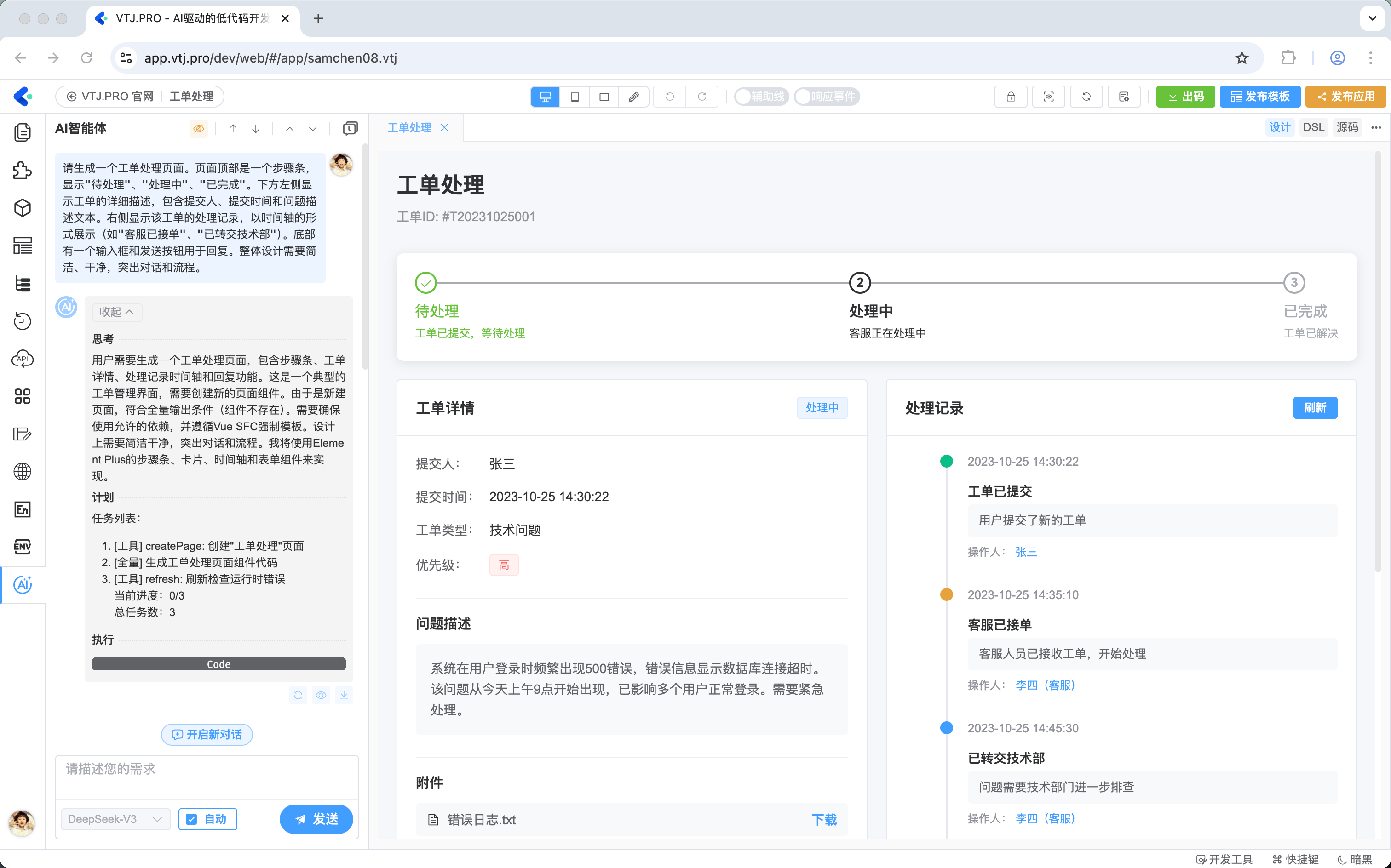Uncheck the 自动 checkbox
The width and height of the screenshot is (1391, 868).
coord(192,819)
